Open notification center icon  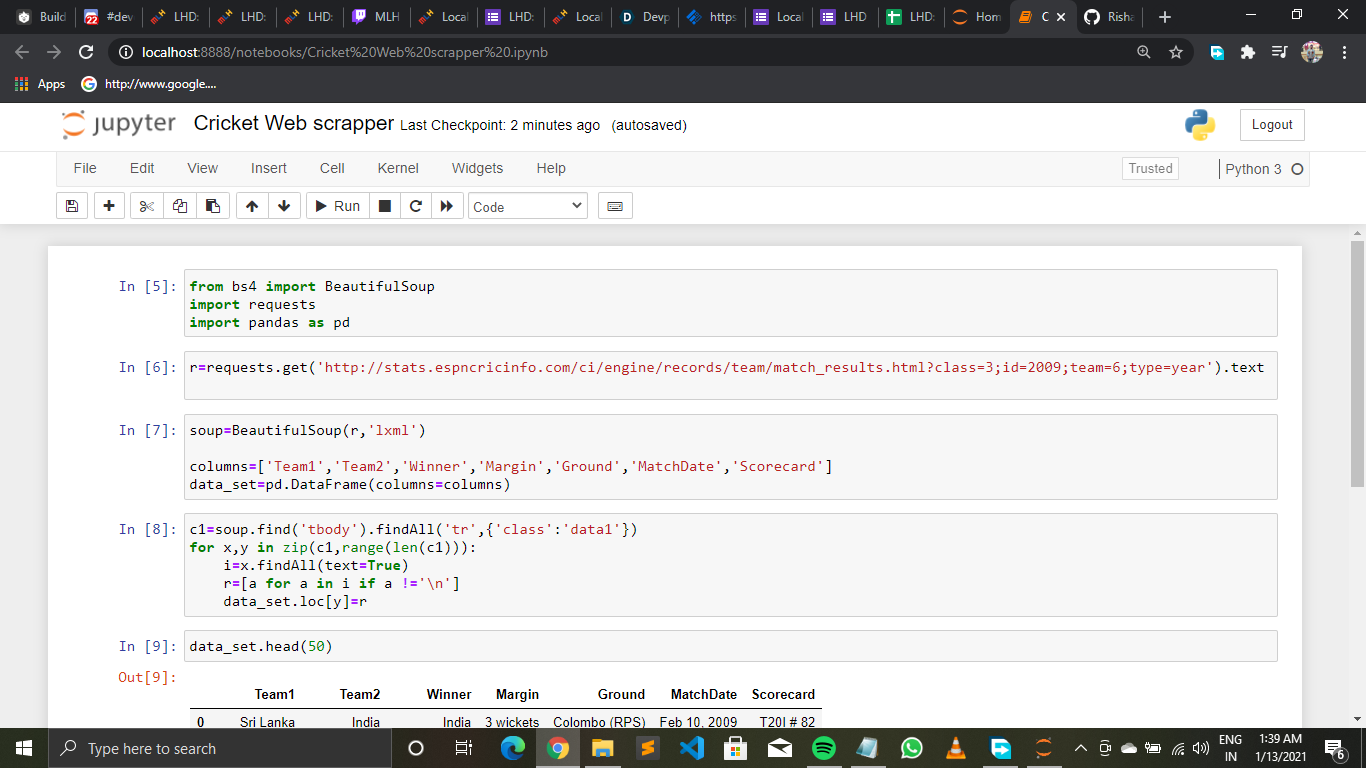[x=1334, y=748]
